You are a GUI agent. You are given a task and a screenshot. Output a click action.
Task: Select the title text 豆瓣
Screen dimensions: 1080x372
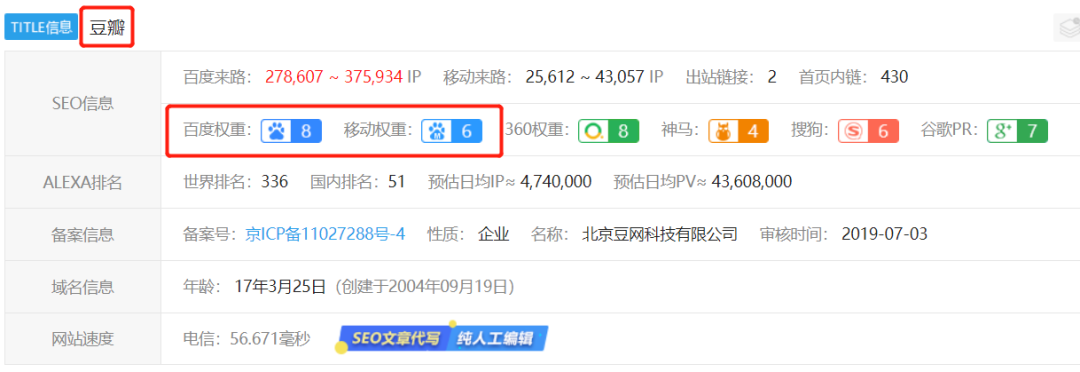pyautogui.click(x=107, y=28)
